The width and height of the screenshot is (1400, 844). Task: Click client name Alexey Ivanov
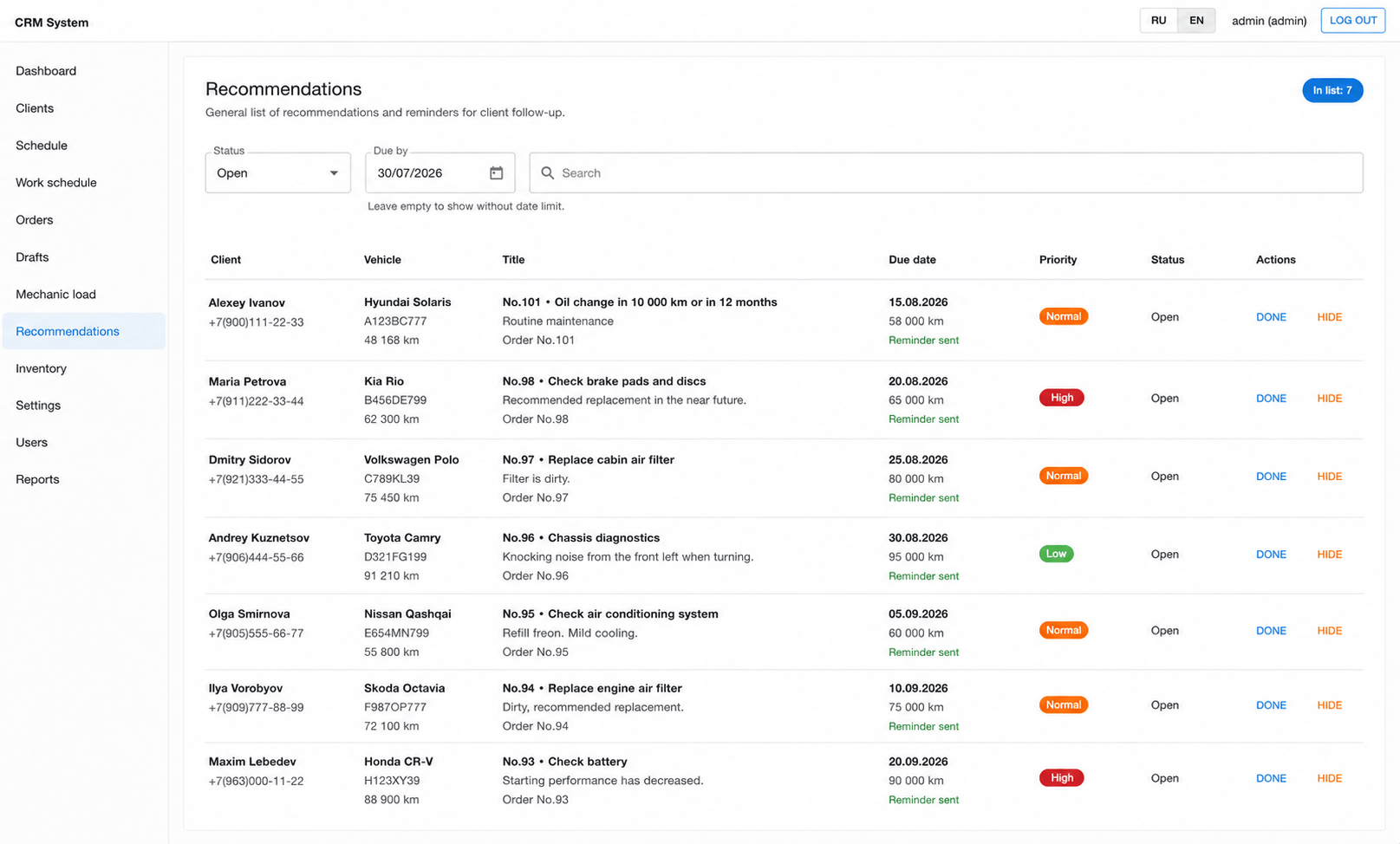click(x=247, y=302)
